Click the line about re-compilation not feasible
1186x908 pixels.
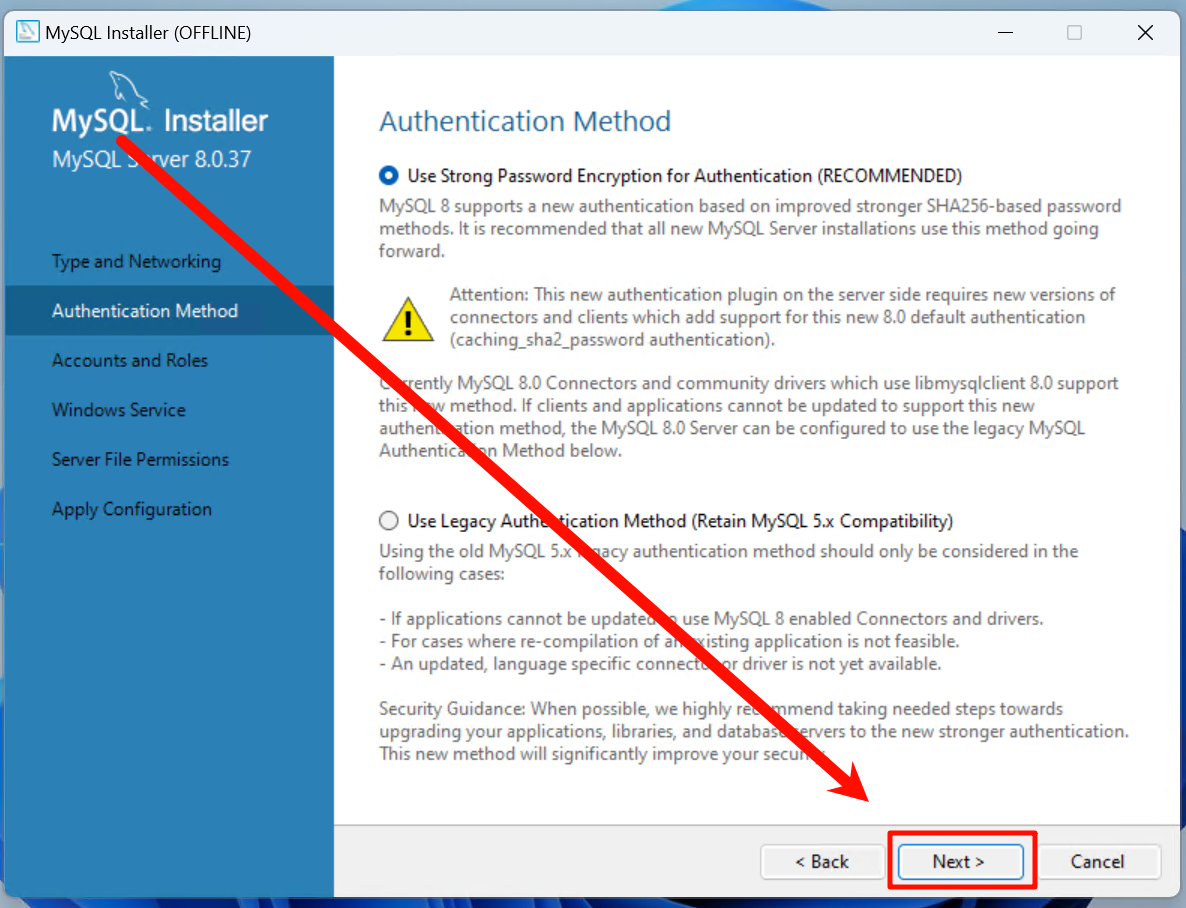669,641
